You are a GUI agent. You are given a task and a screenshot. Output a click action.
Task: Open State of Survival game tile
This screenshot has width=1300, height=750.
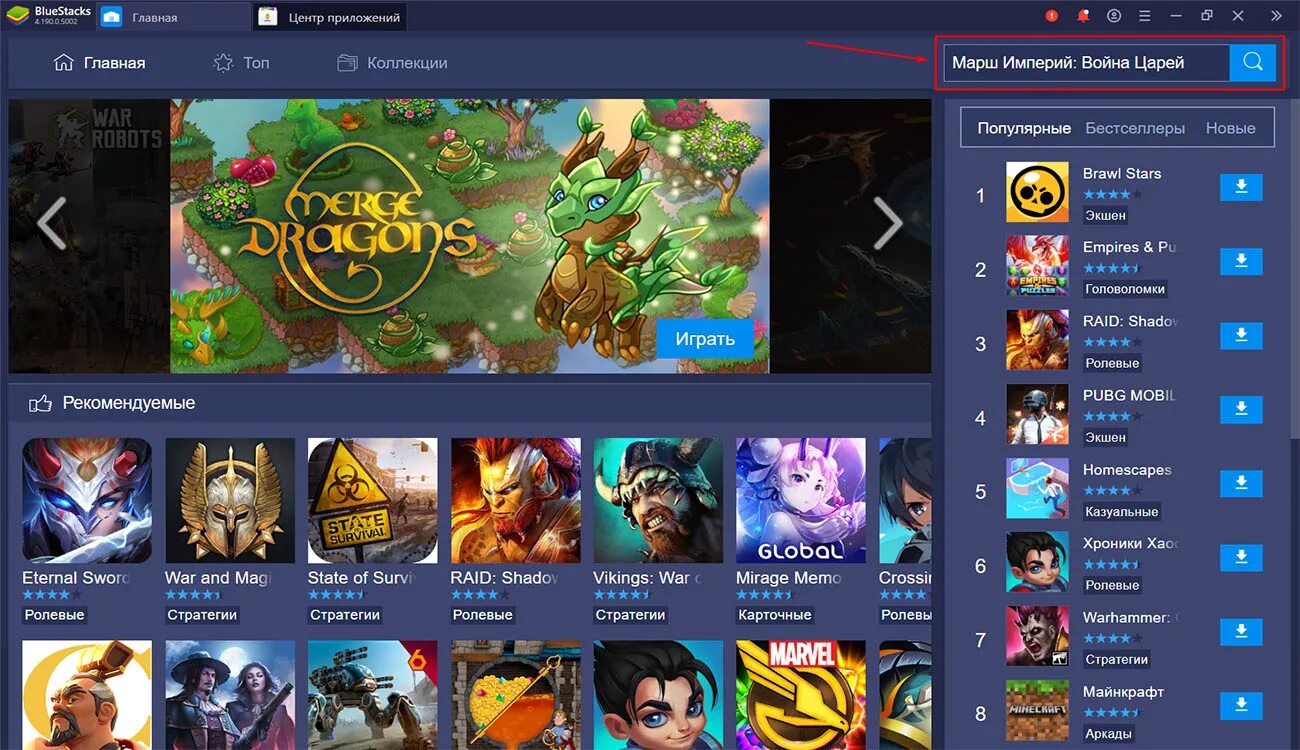pyautogui.click(x=373, y=500)
